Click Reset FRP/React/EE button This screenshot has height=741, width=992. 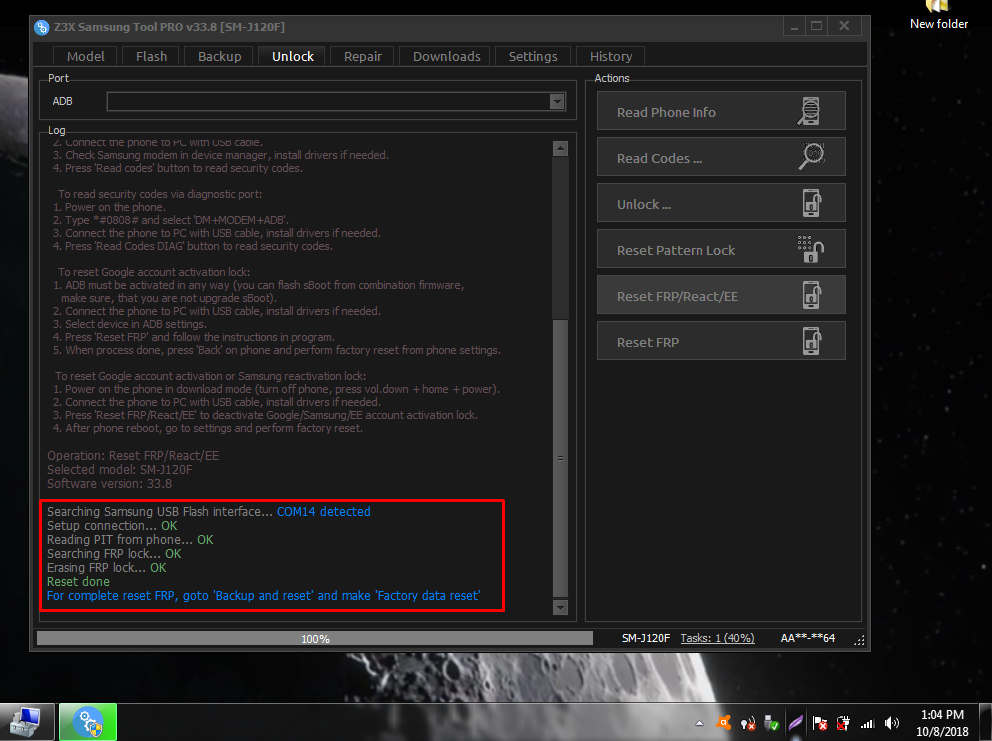click(721, 295)
